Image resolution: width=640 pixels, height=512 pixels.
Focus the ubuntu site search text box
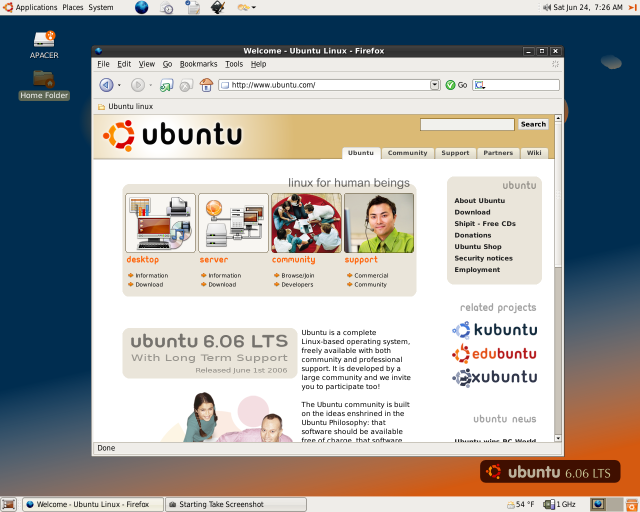pos(467,124)
